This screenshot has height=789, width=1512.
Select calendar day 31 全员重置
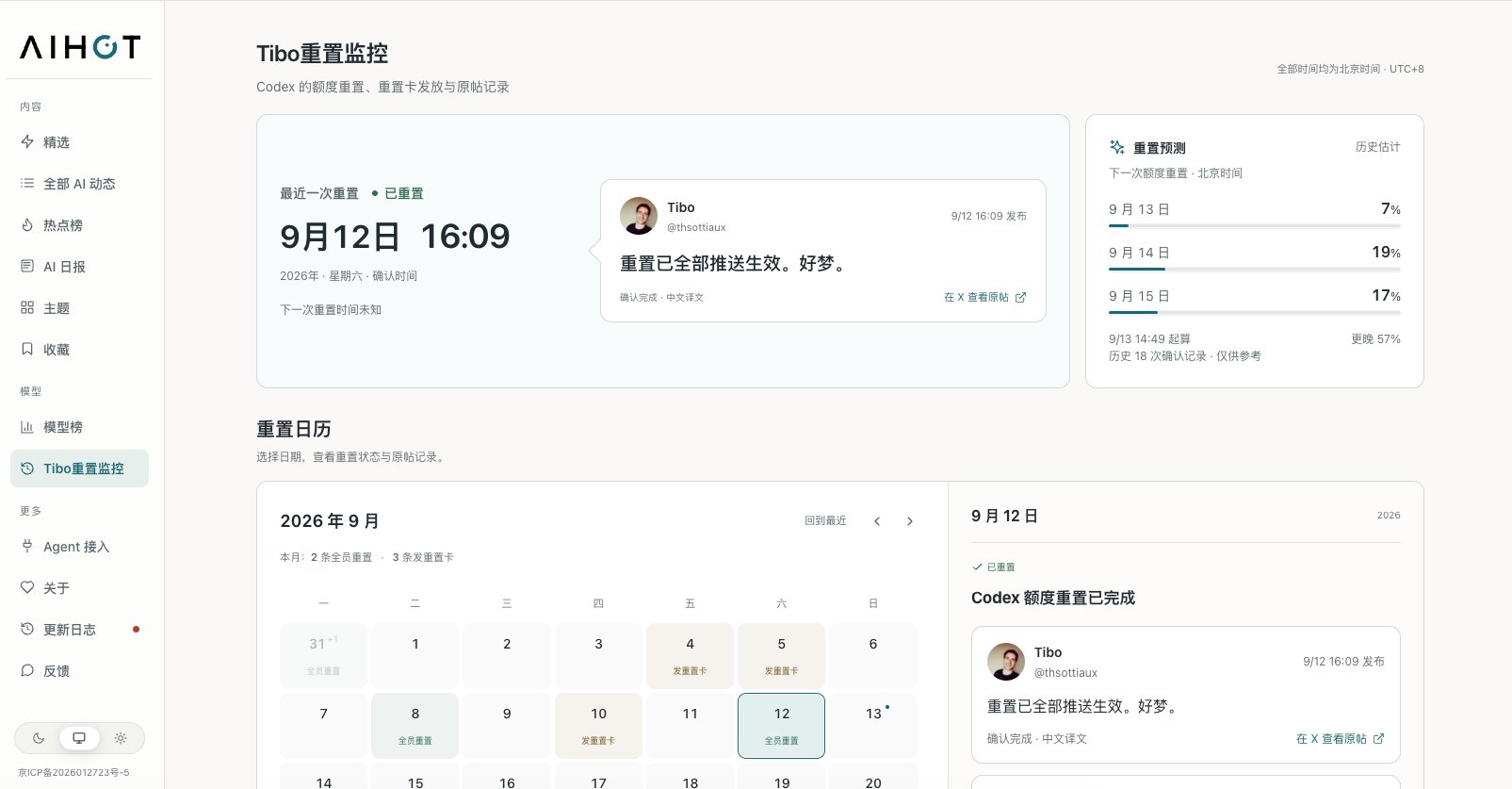point(323,656)
